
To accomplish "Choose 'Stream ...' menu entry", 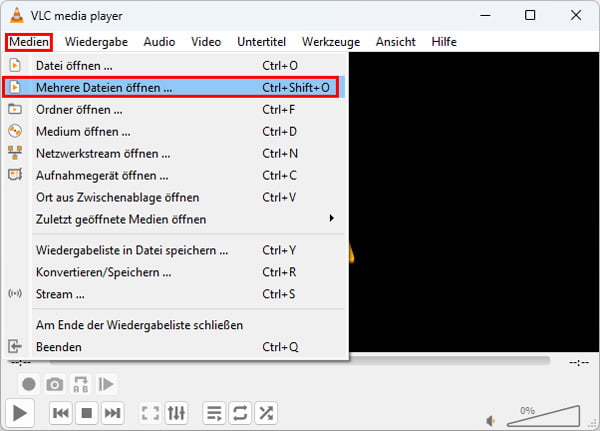I will pos(174,294).
